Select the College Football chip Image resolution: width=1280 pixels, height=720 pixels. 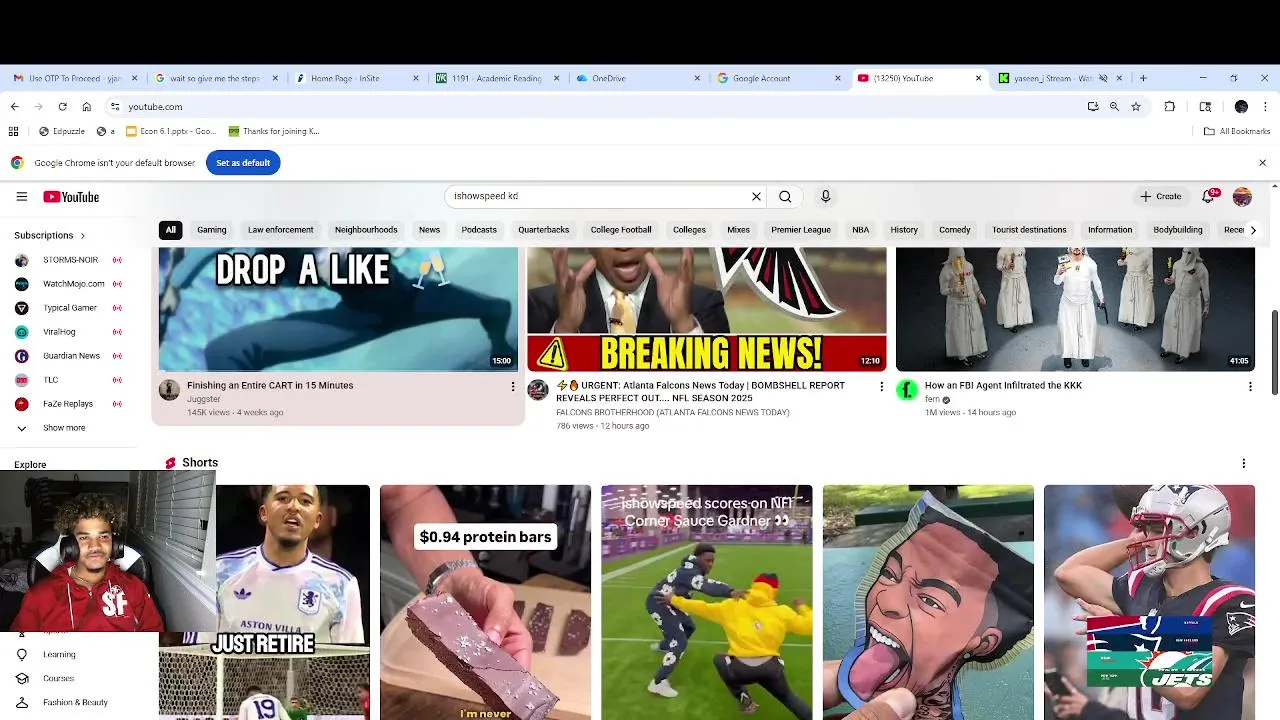(621, 230)
